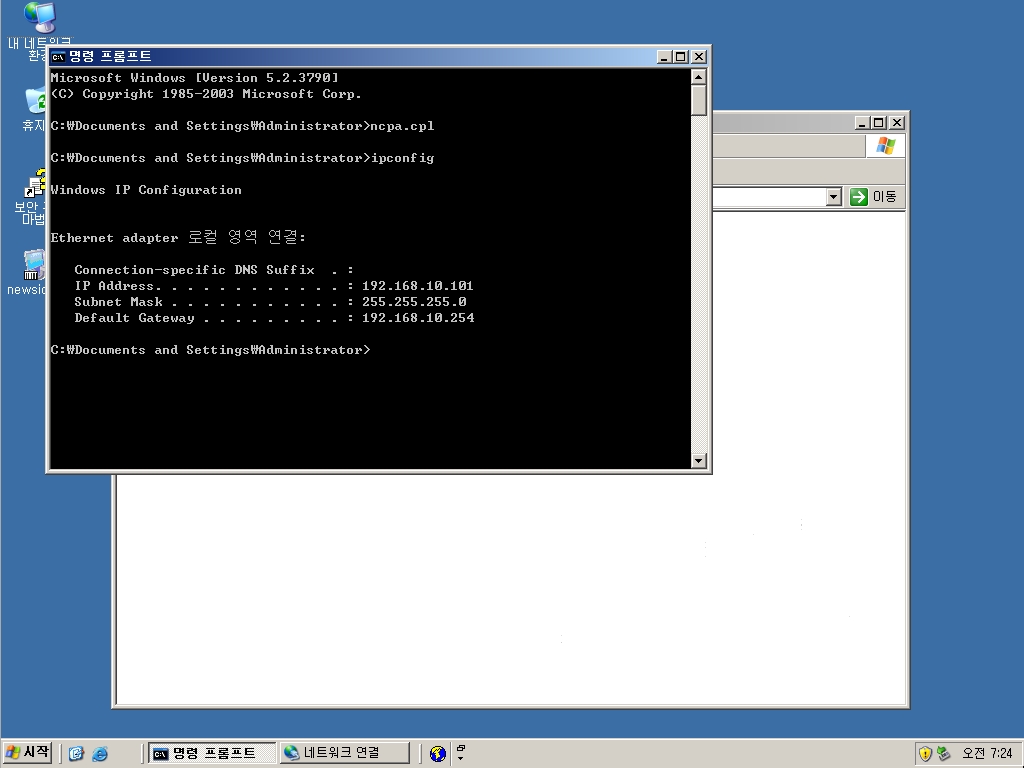Click the command prompt scrollbar thumb
The image size is (1024, 768).
coord(698,101)
